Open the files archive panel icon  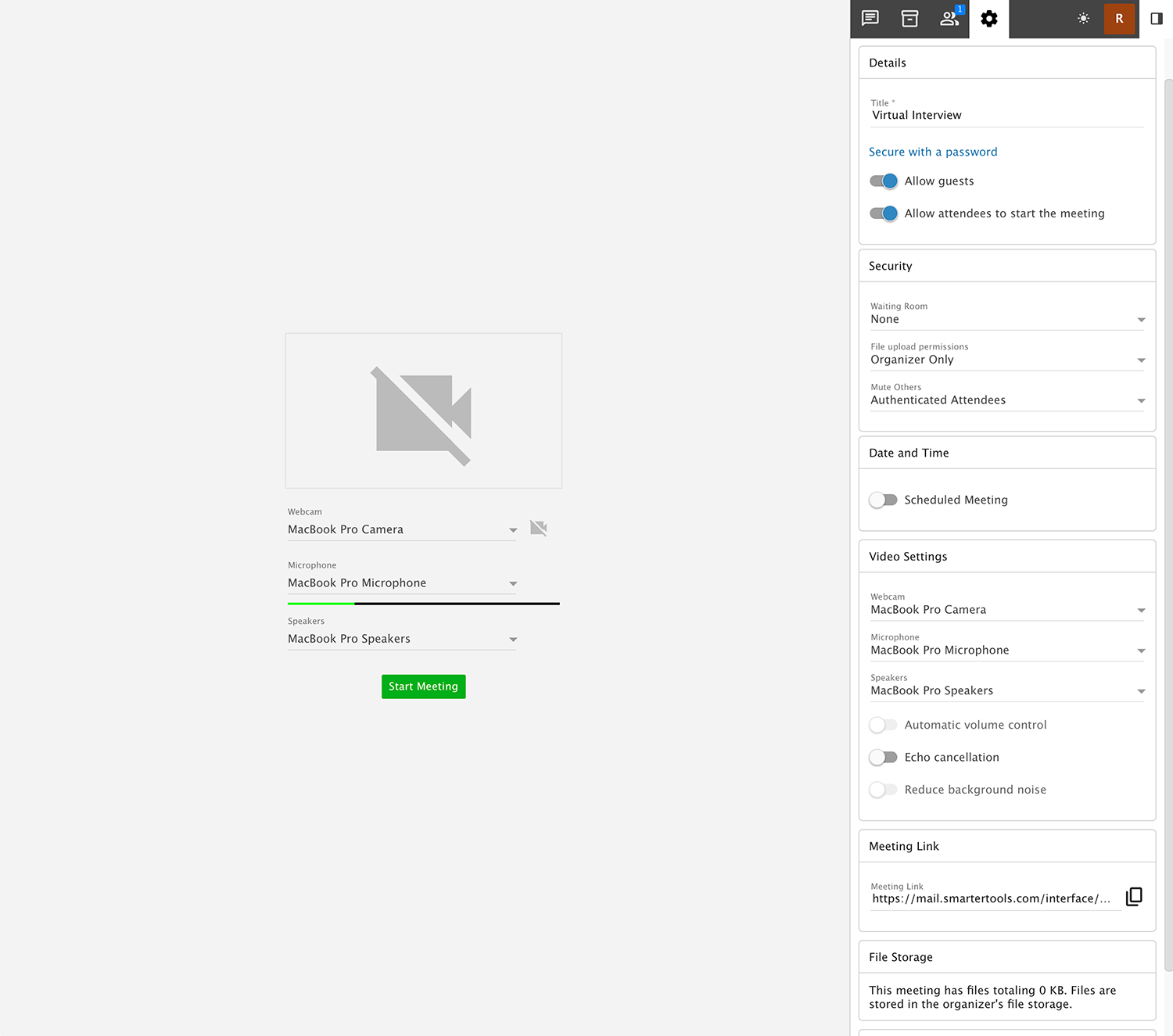click(x=909, y=19)
